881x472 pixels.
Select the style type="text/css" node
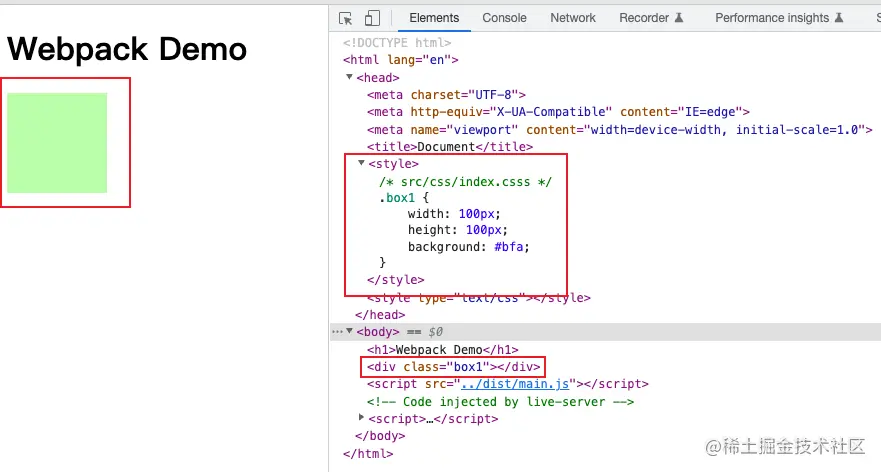479,298
